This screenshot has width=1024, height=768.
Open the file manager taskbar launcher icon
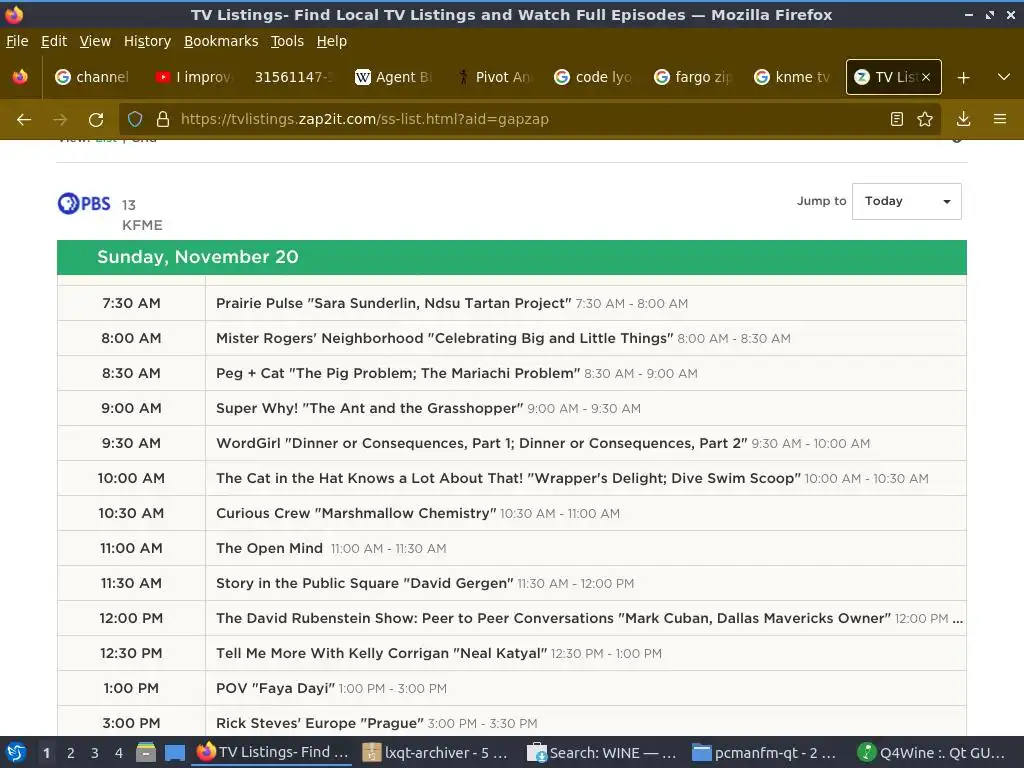(x=146, y=753)
